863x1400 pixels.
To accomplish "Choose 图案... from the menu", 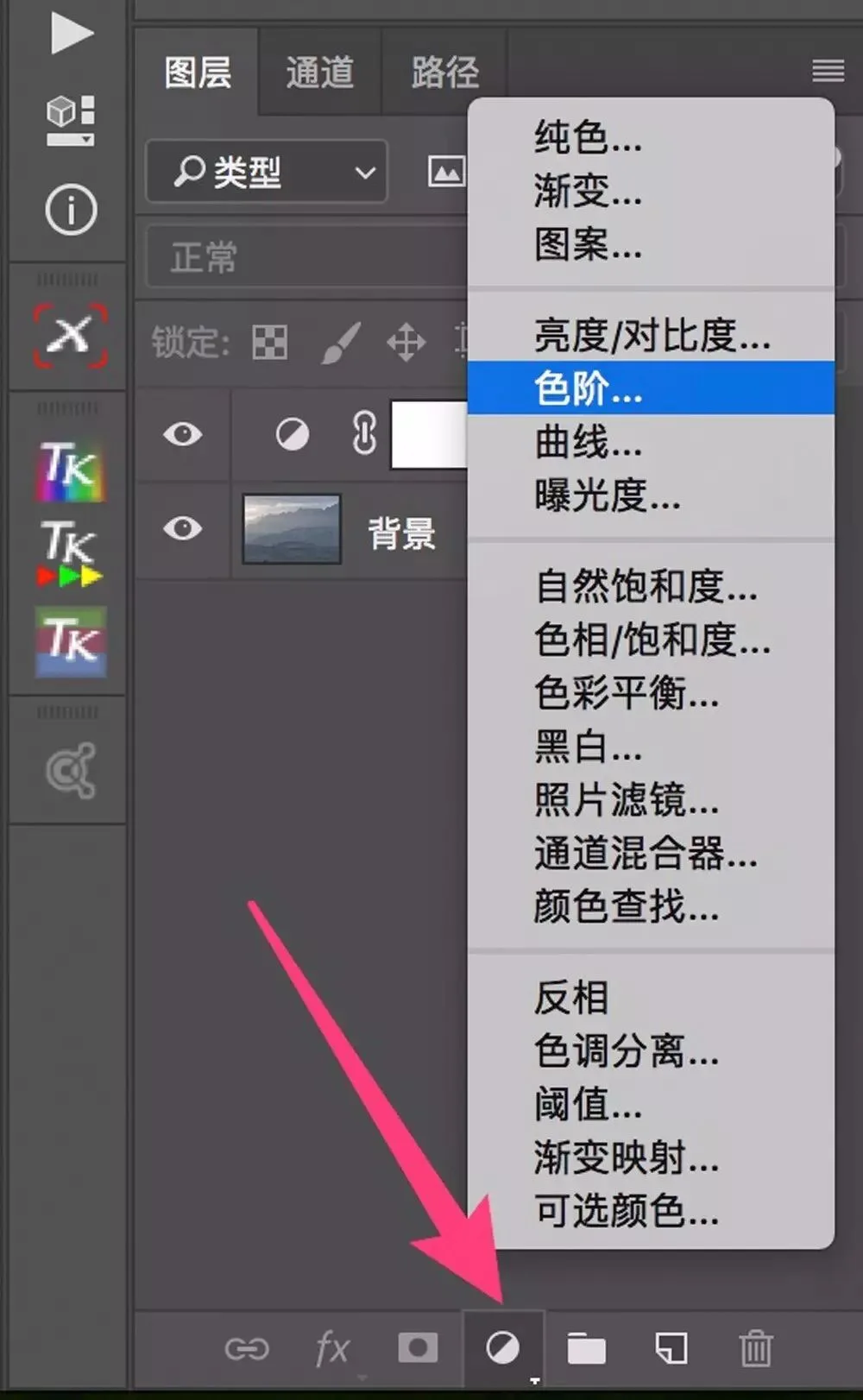I will 651,244.
